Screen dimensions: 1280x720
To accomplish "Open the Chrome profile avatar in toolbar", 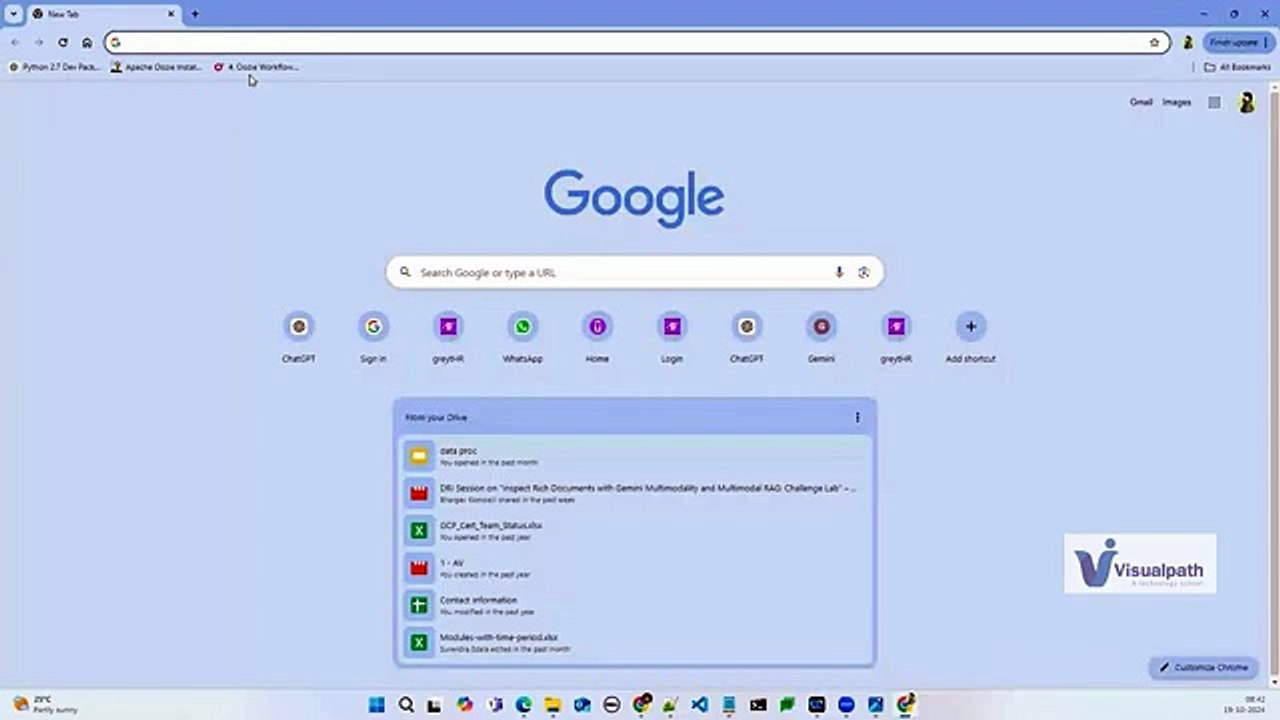I will [x=1188, y=43].
